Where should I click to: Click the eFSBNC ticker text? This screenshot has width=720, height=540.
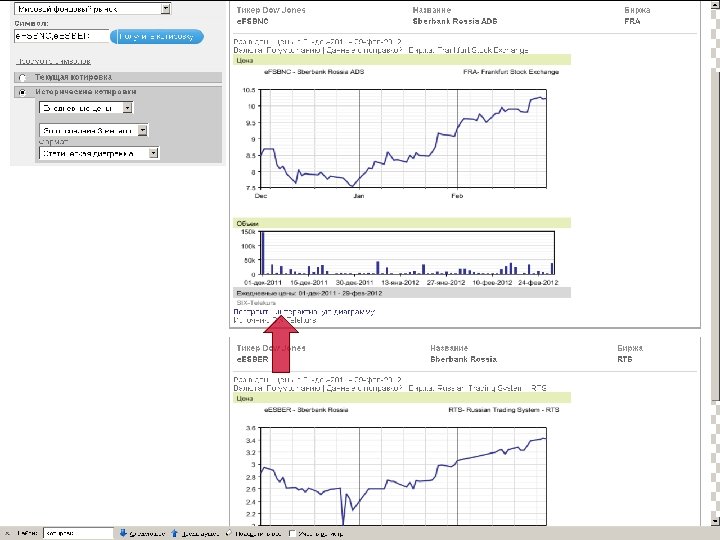point(252,21)
